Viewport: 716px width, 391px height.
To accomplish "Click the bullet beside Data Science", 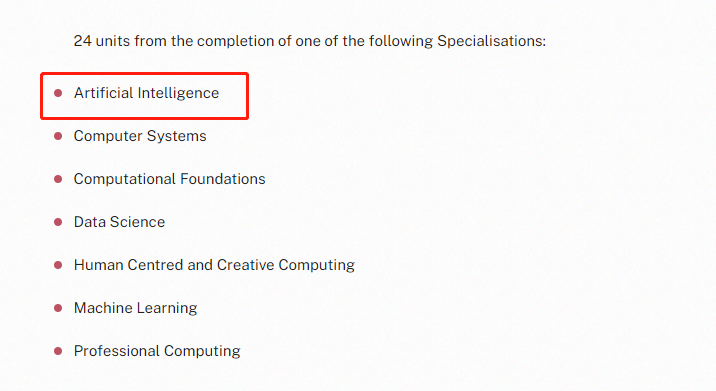I will tap(58, 222).
